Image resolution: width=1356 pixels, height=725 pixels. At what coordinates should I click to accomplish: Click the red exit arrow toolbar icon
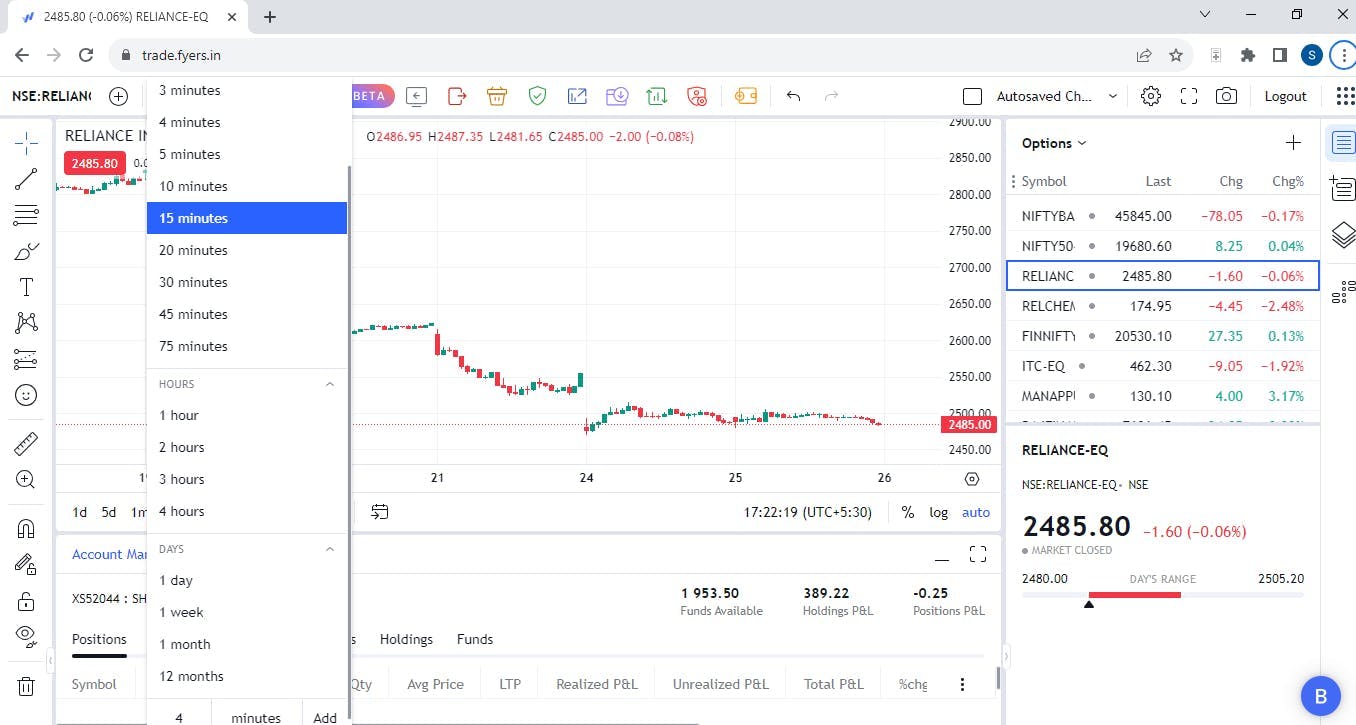(457, 96)
